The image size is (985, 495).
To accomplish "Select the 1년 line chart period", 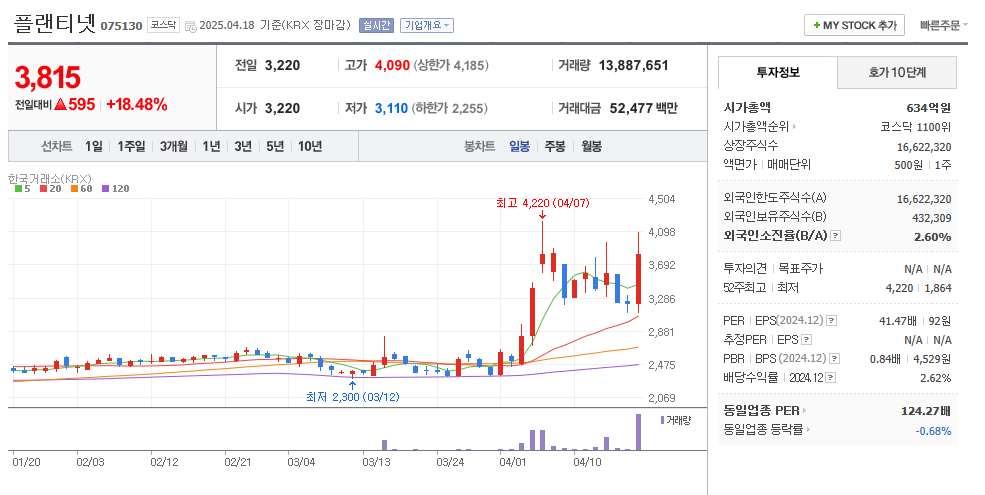I will click(211, 146).
